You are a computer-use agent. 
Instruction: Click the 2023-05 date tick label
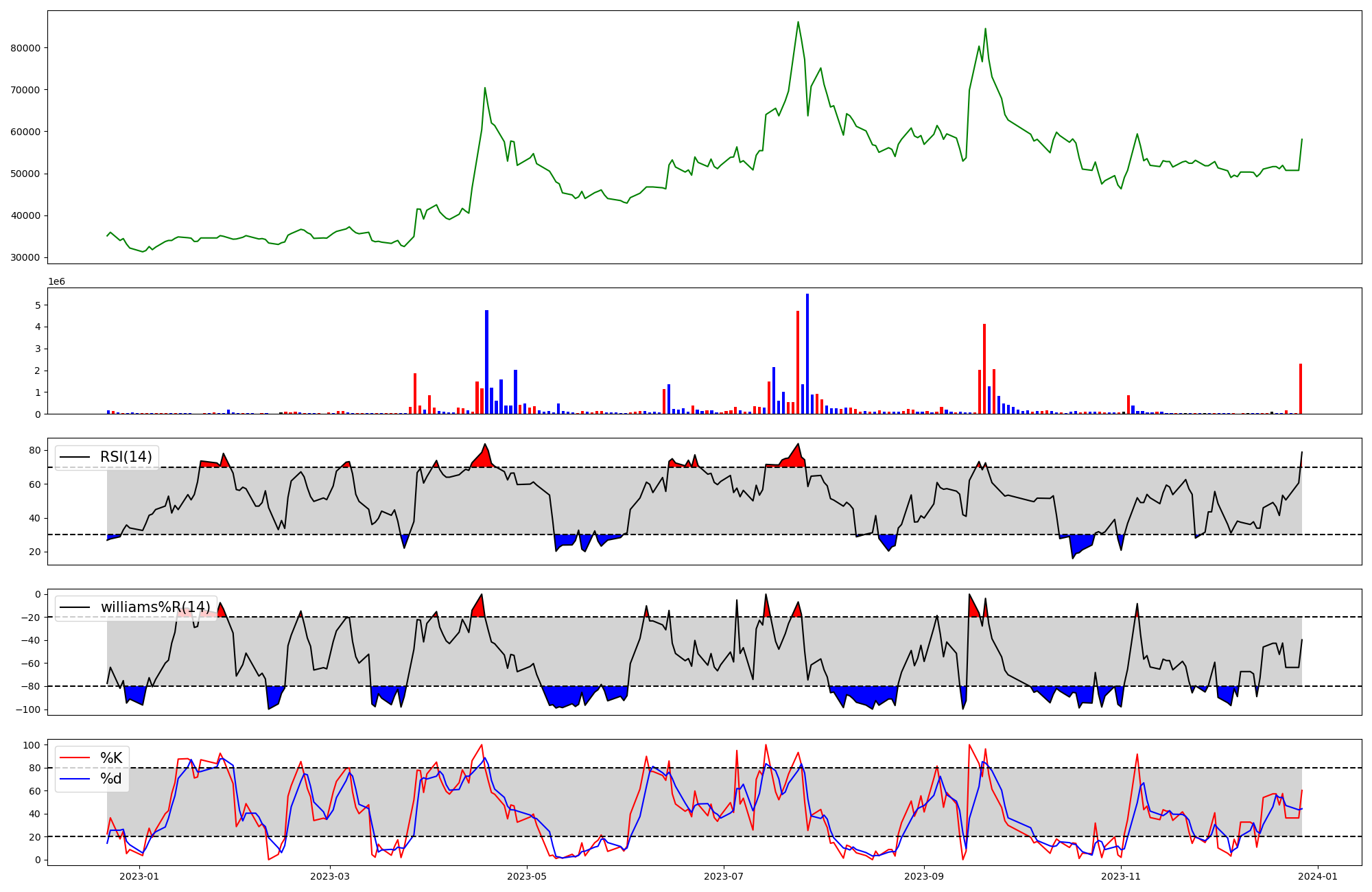[527, 876]
